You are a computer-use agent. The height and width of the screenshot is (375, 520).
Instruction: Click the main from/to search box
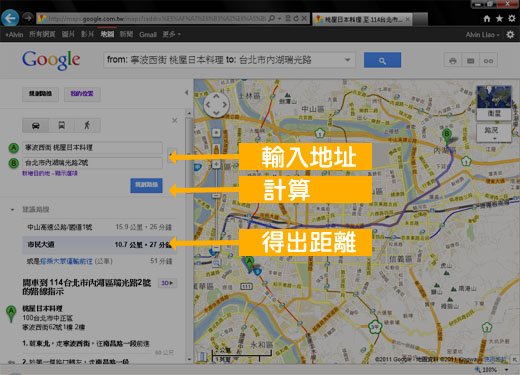tap(229, 60)
